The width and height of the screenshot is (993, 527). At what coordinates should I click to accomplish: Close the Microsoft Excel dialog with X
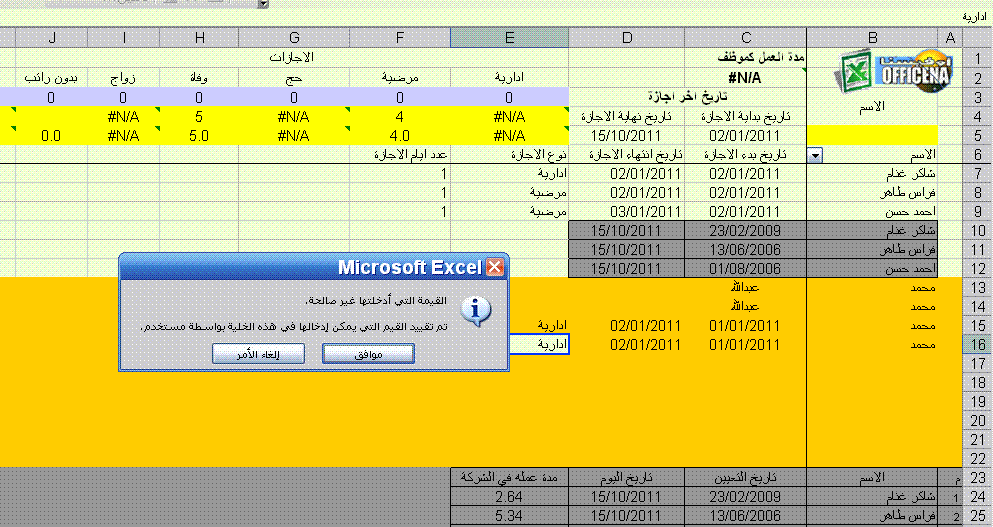coord(495,267)
